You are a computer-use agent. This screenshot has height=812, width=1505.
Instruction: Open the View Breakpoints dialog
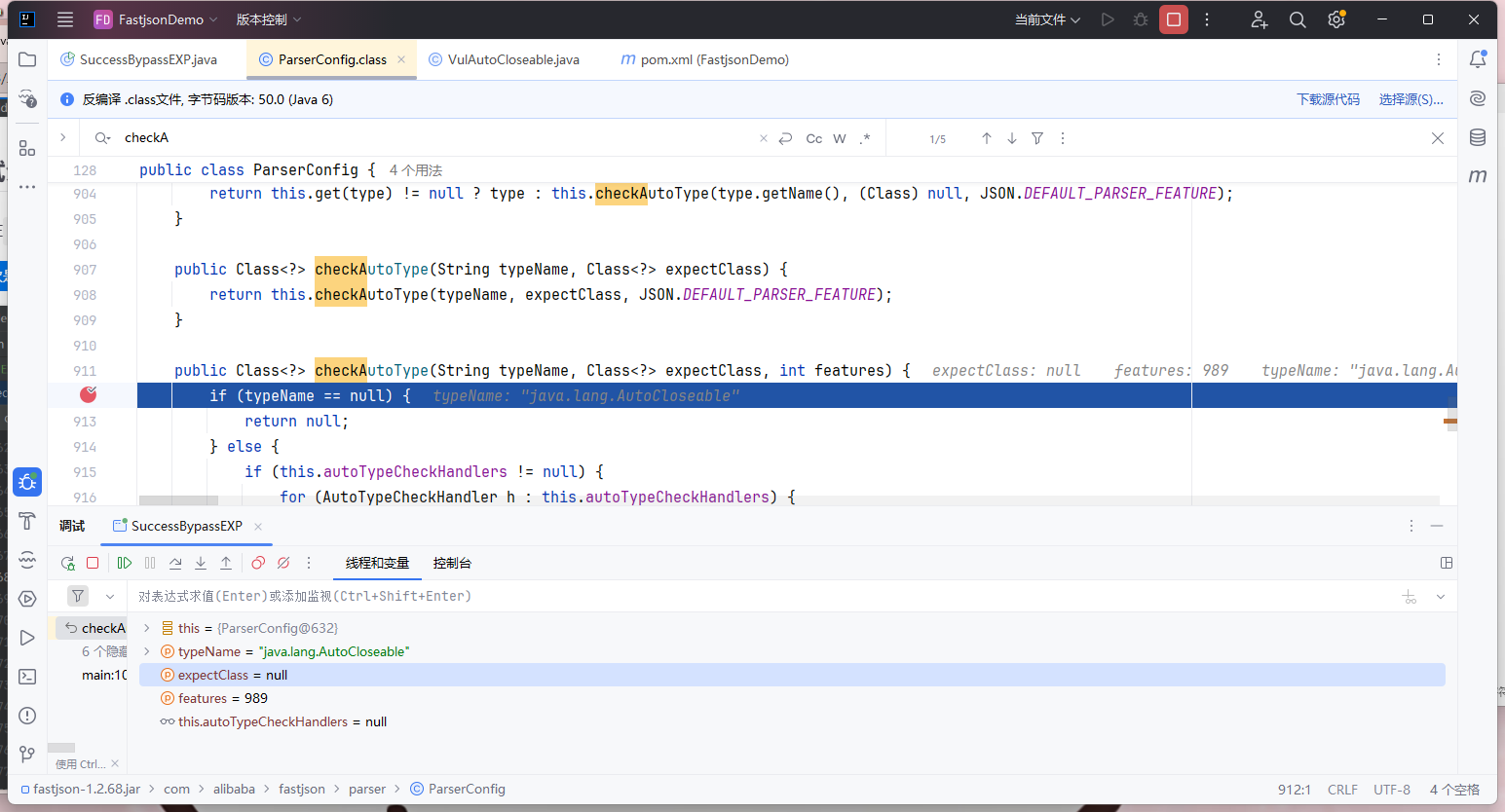click(258, 563)
